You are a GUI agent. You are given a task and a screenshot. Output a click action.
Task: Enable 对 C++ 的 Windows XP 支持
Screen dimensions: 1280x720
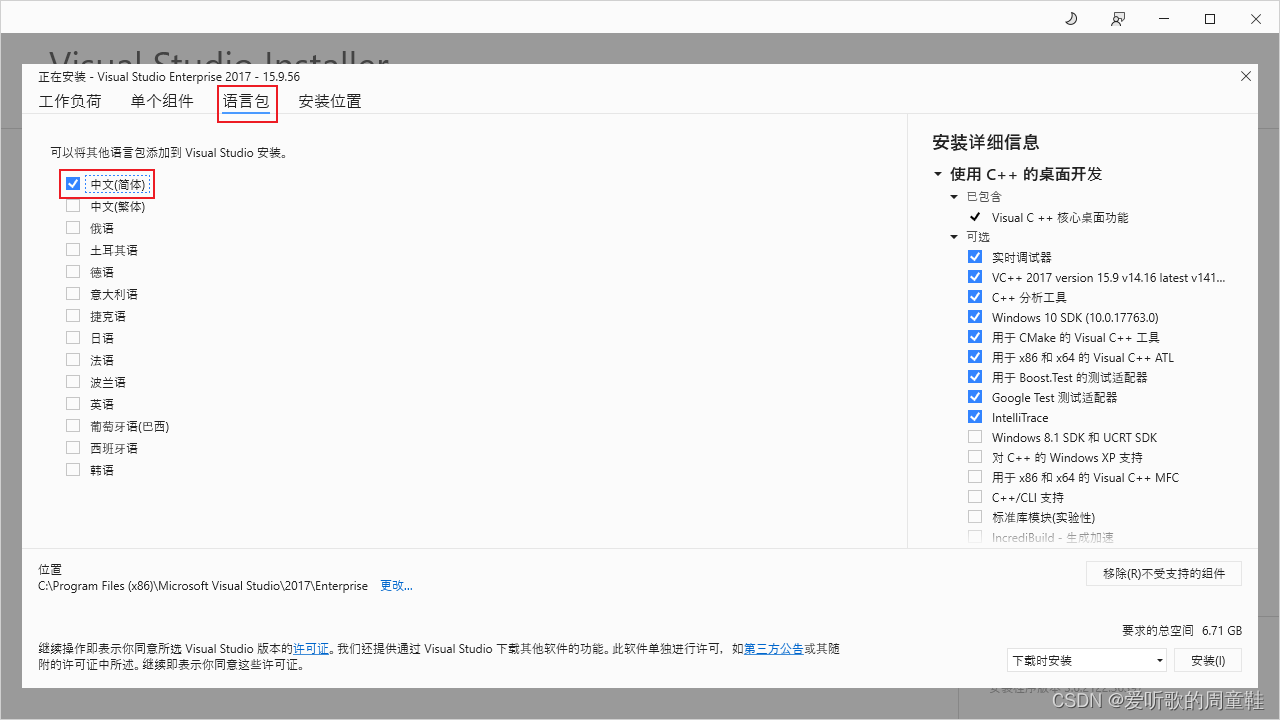pos(975,456)
